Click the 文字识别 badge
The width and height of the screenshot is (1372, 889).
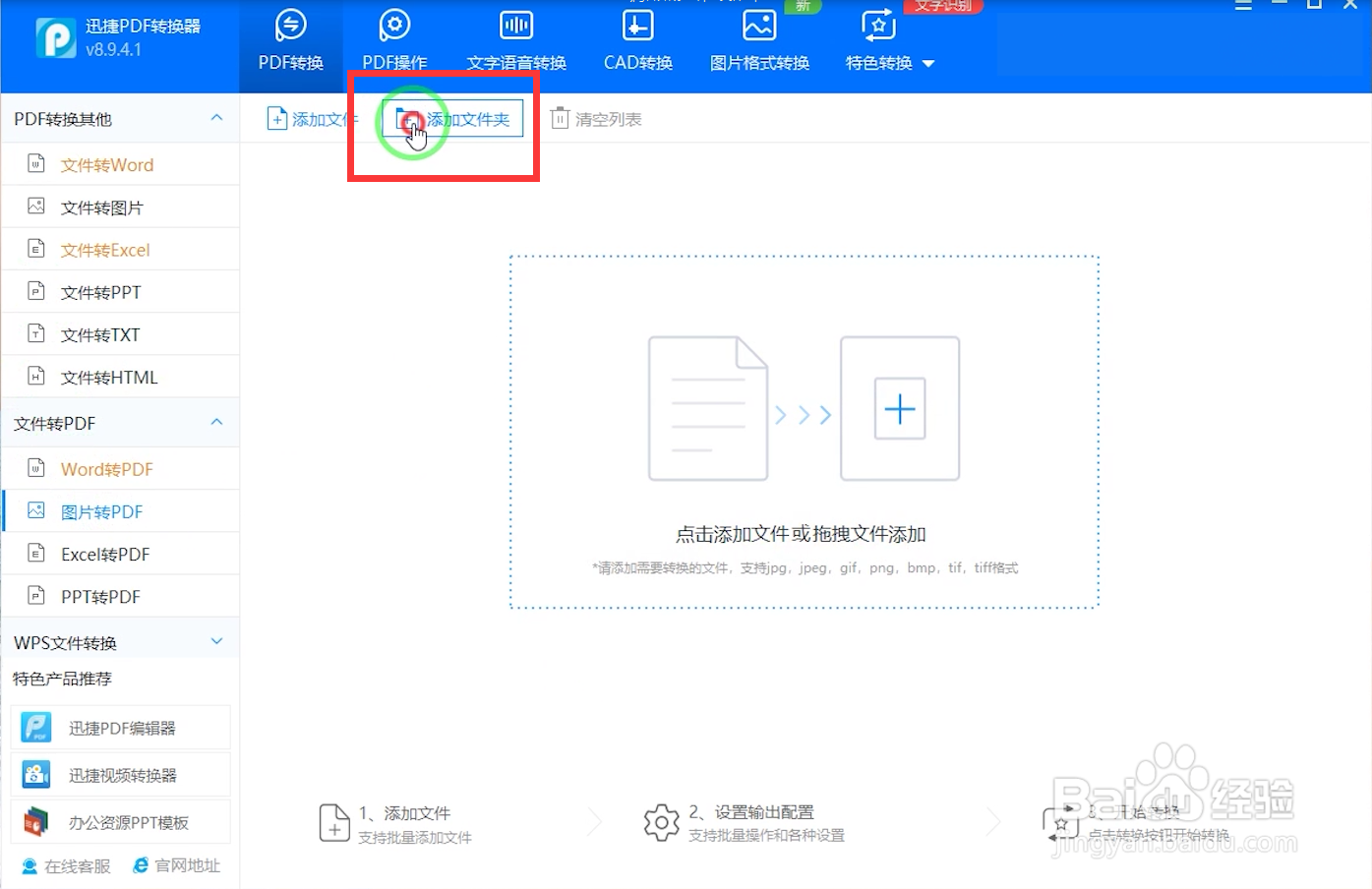click(942, 6)
